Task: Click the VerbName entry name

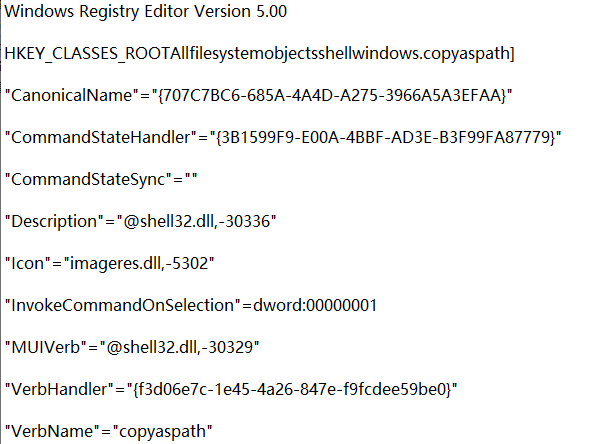Action: 52,431
